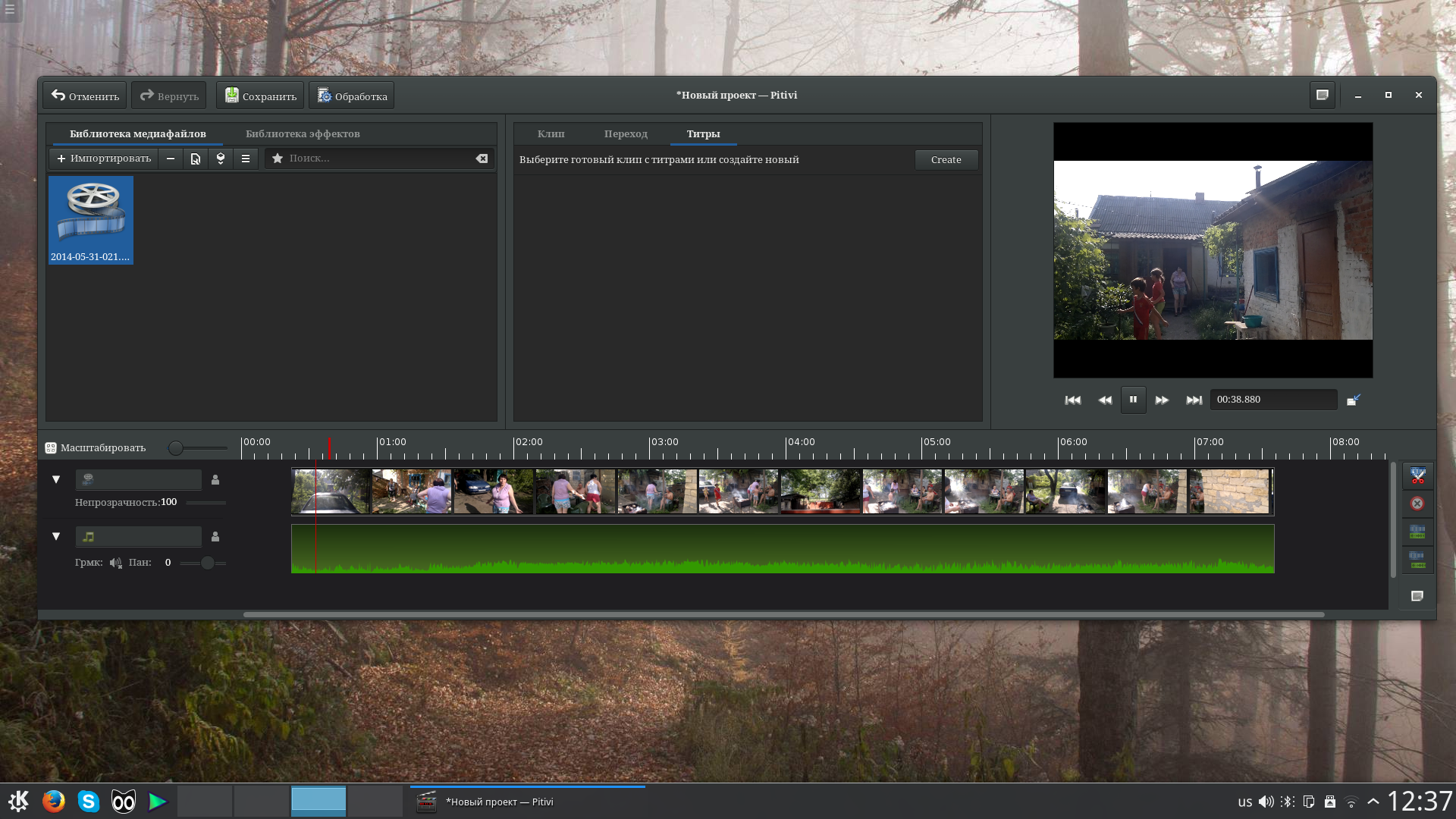Click the delete clip red X icon
The image size is (1456, 819).
[1417, 504]
